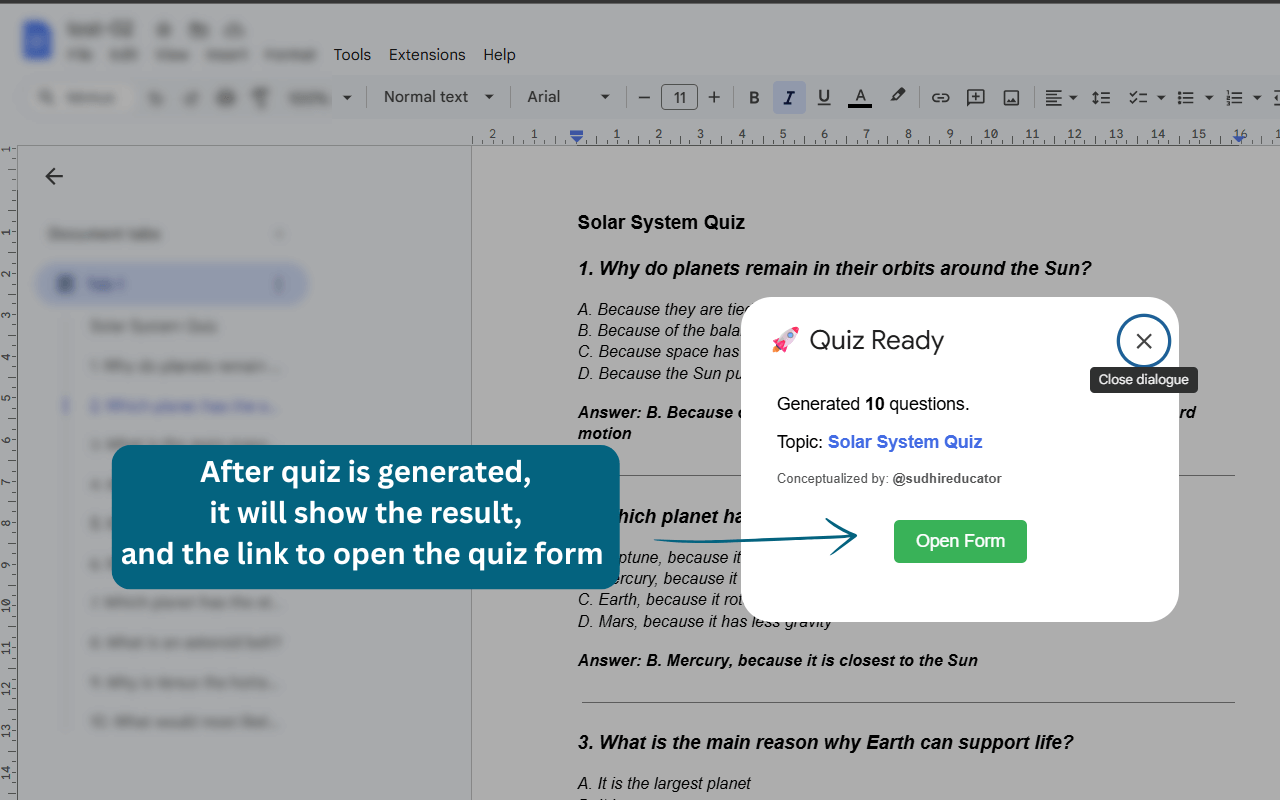Open the Normal text style dropdown
This screenshot has width=1280, height=800.
tap(438, 97)
